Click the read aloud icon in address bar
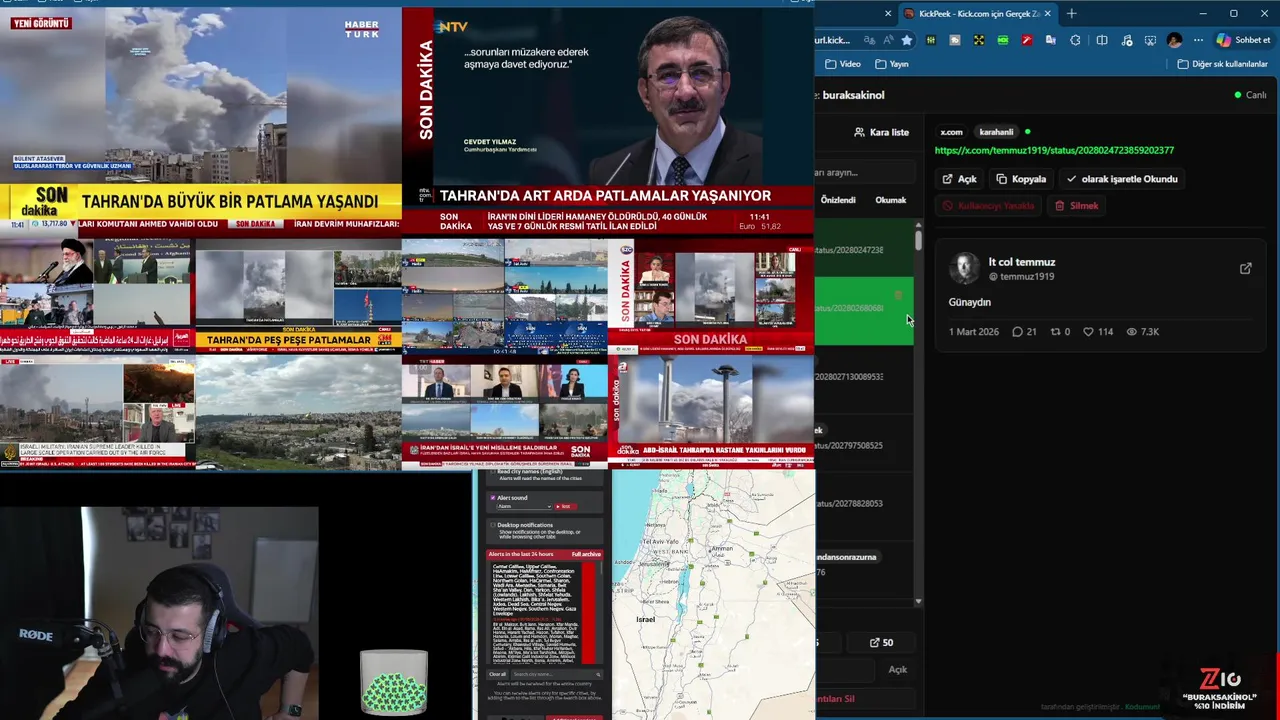Image resolution: width=1280 pixels, height=720 pixels. (x=888, y=40)
